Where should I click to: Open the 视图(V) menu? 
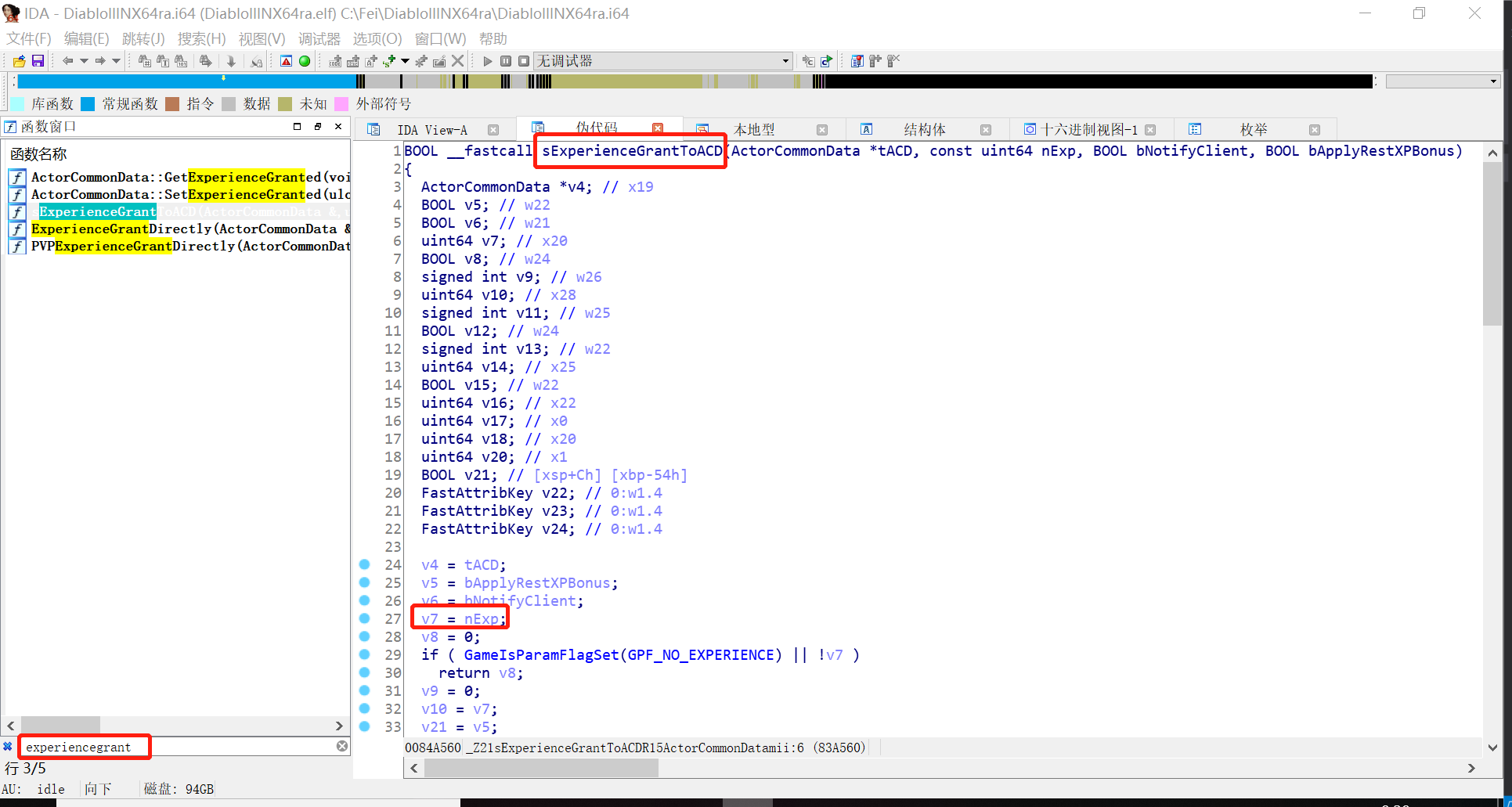262,38
